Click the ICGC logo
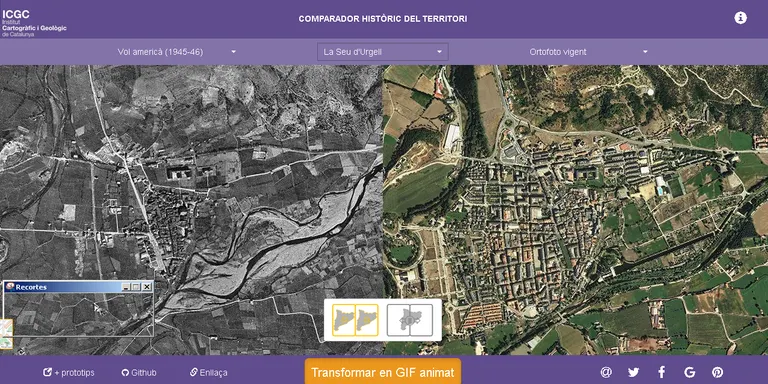This screenshot has width=768, height=384. click(x=34, y=23)
